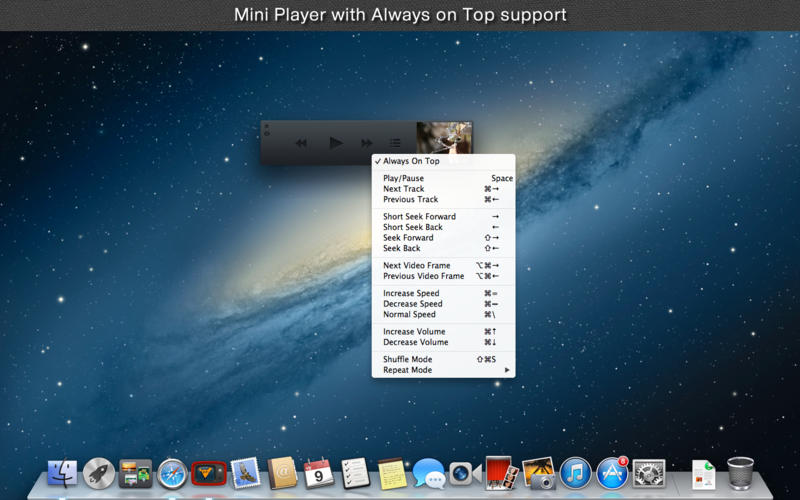The width and height of the screenshot is (800, 500).
Task: Open the App Store icon with red badge
Action: pos(612,473)
